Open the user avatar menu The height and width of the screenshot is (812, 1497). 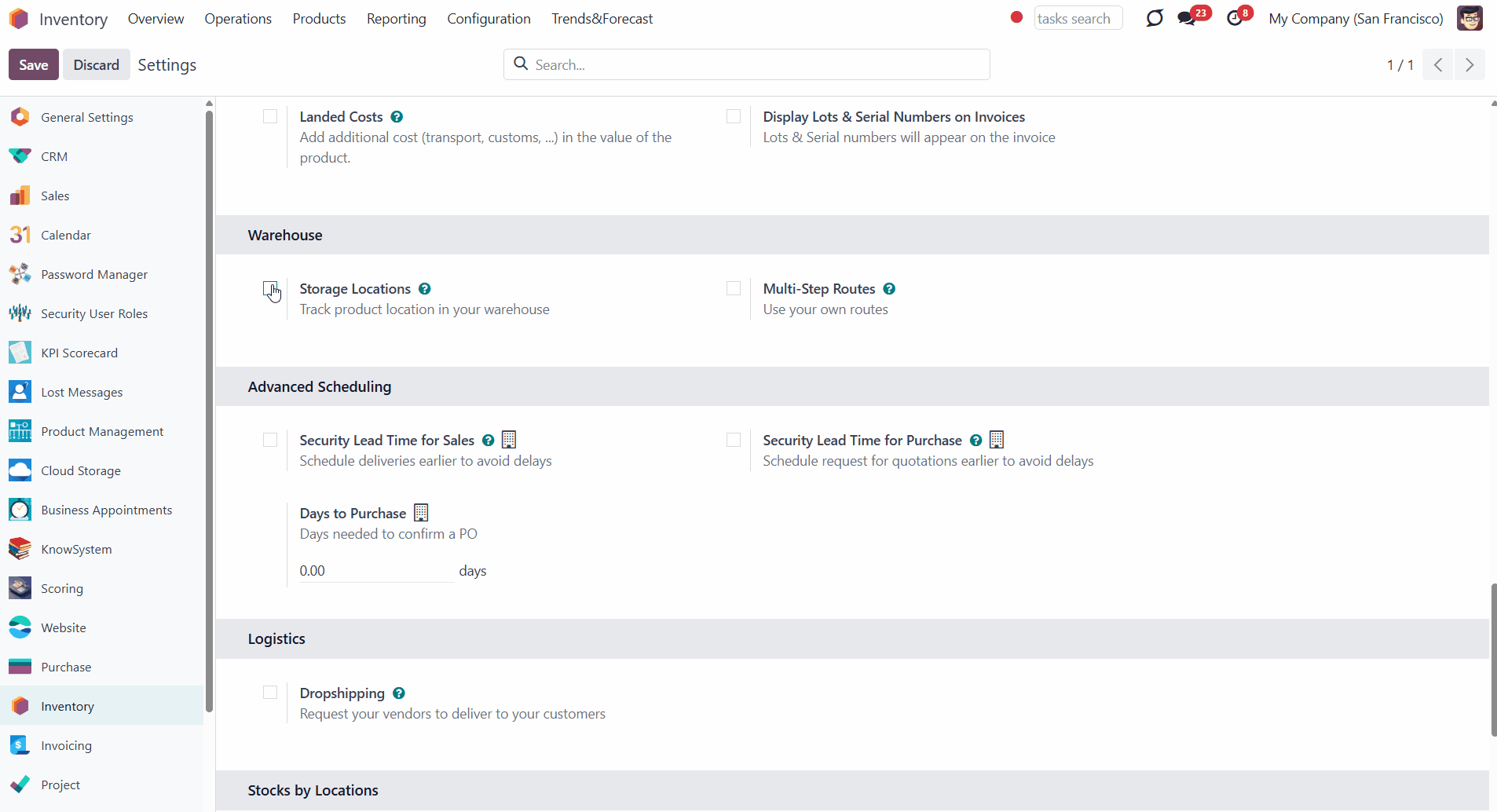coord(1470,18)
